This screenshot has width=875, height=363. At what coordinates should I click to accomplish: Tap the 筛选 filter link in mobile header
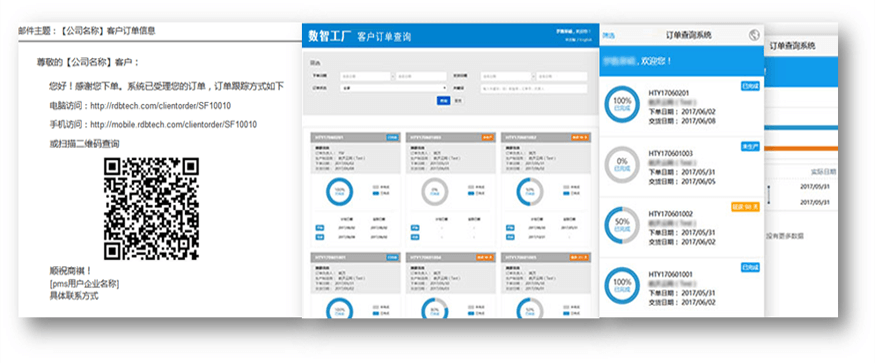coord(608,35)
